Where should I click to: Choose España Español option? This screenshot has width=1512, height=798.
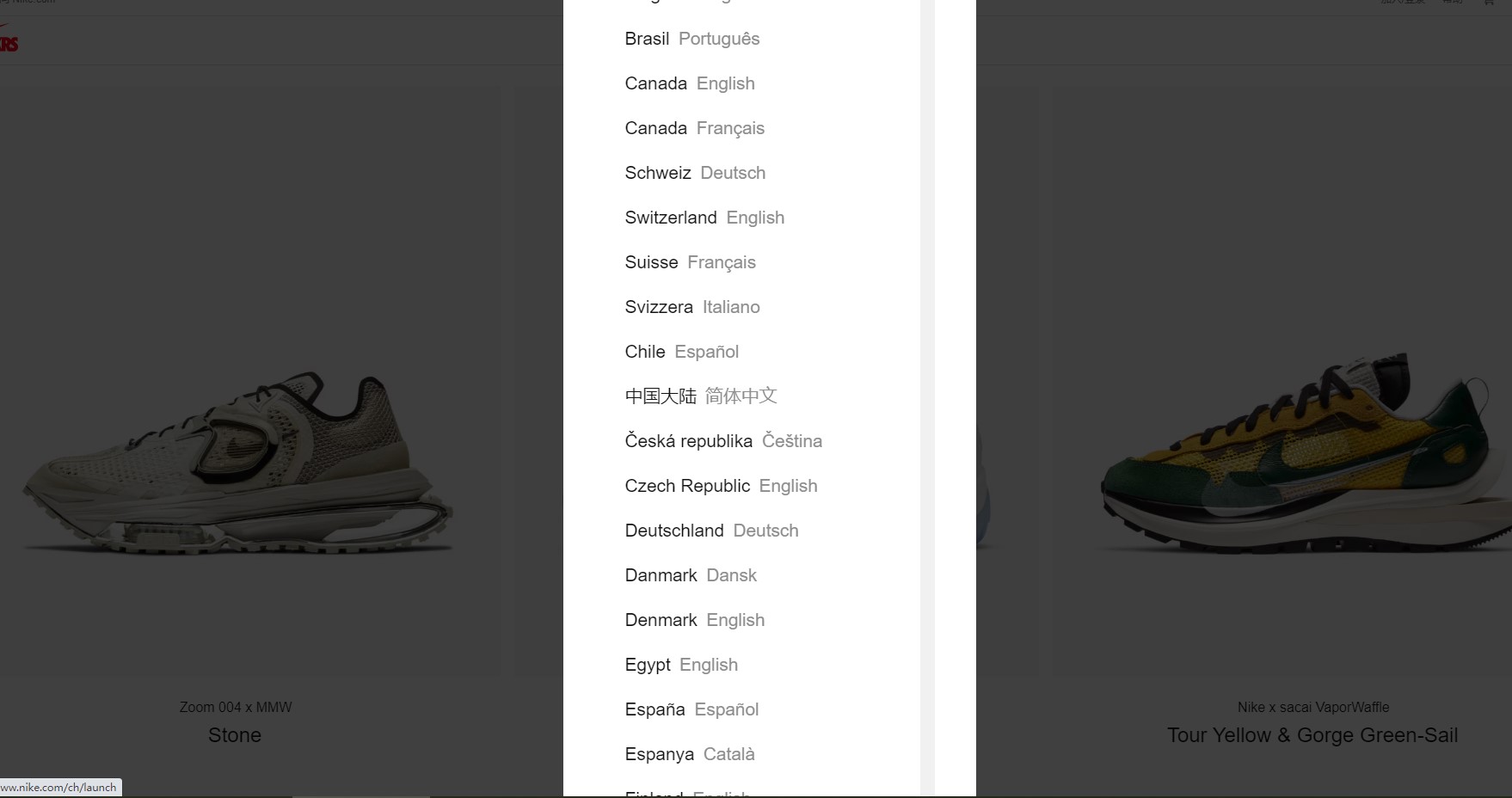point(691,709)
